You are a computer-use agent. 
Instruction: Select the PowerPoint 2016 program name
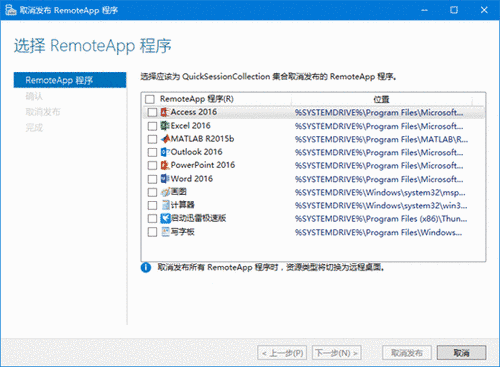coord(203,165)
